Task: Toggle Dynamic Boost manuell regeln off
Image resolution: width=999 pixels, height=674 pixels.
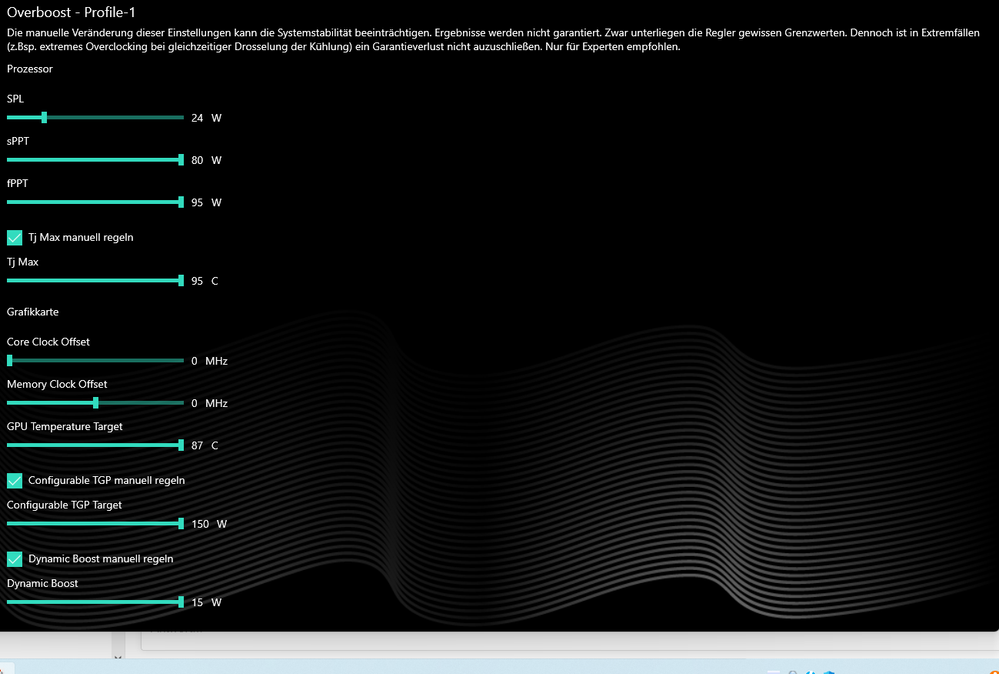Action: (15, 558)
